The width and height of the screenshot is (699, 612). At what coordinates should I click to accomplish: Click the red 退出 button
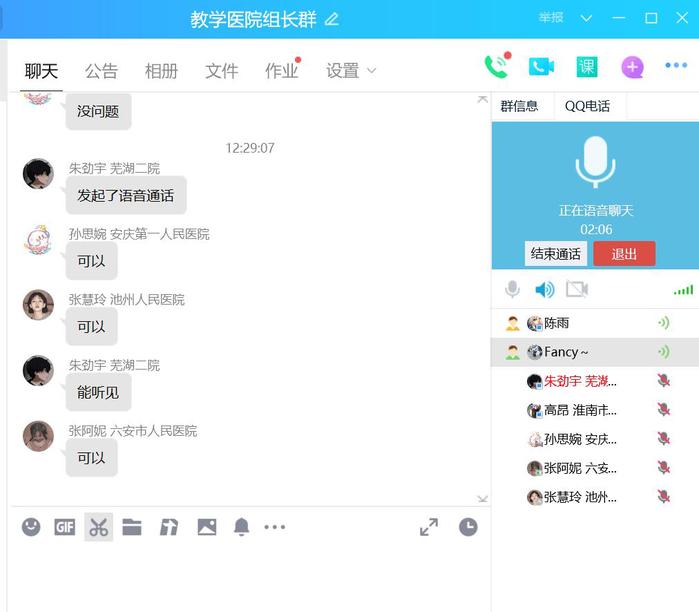coord(624,254)
